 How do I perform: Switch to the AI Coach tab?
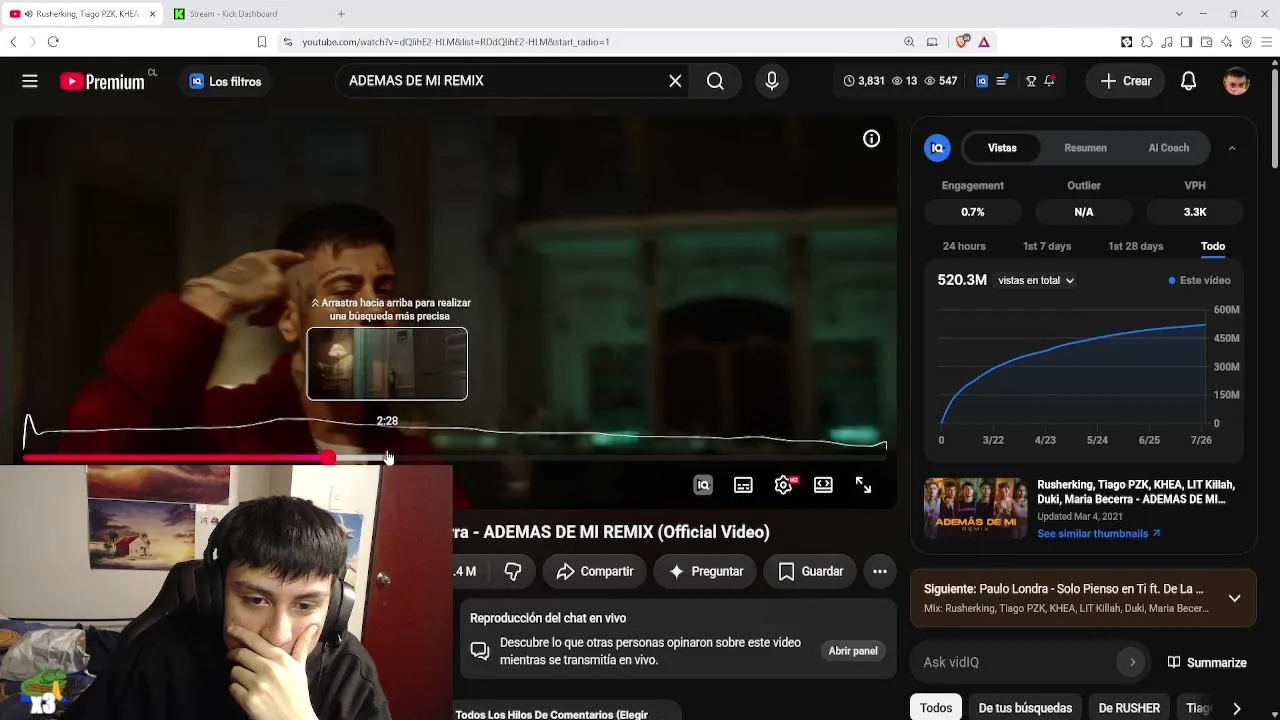[1168, 148]
